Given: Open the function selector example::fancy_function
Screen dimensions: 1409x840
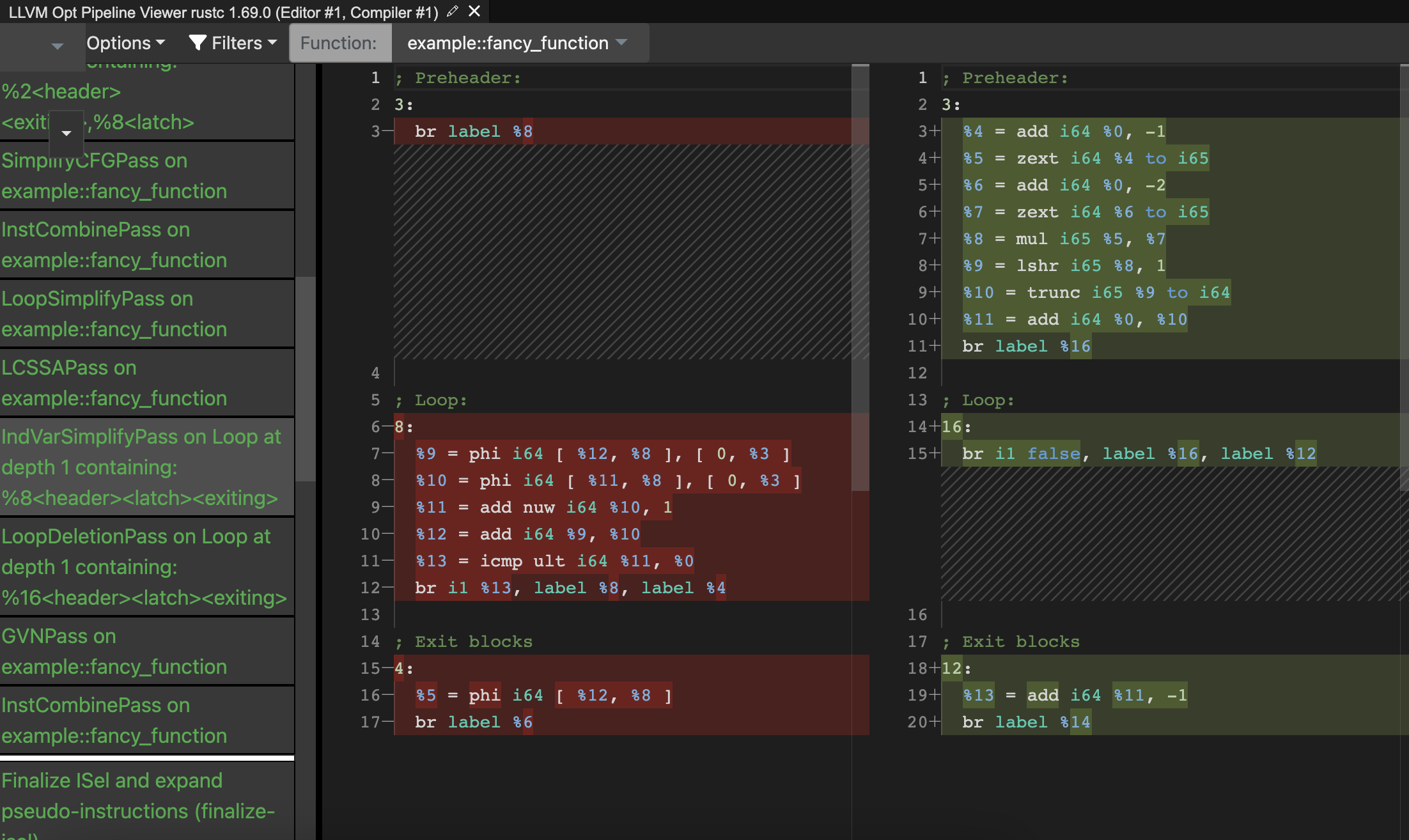Looking at the screenshot, I should coord(518,43).
